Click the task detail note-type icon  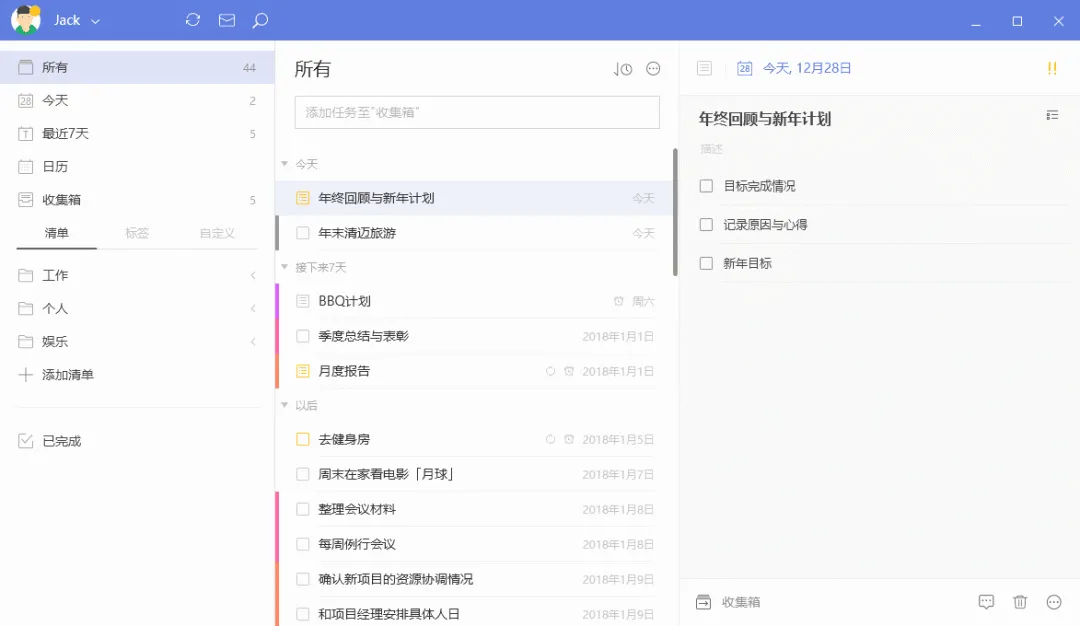point(704,68)
